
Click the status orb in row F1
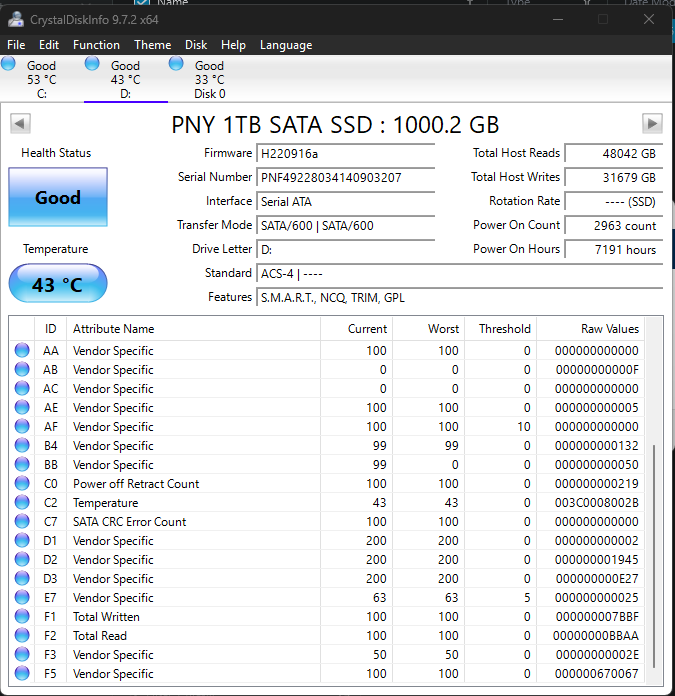click(x=22, y=617)
